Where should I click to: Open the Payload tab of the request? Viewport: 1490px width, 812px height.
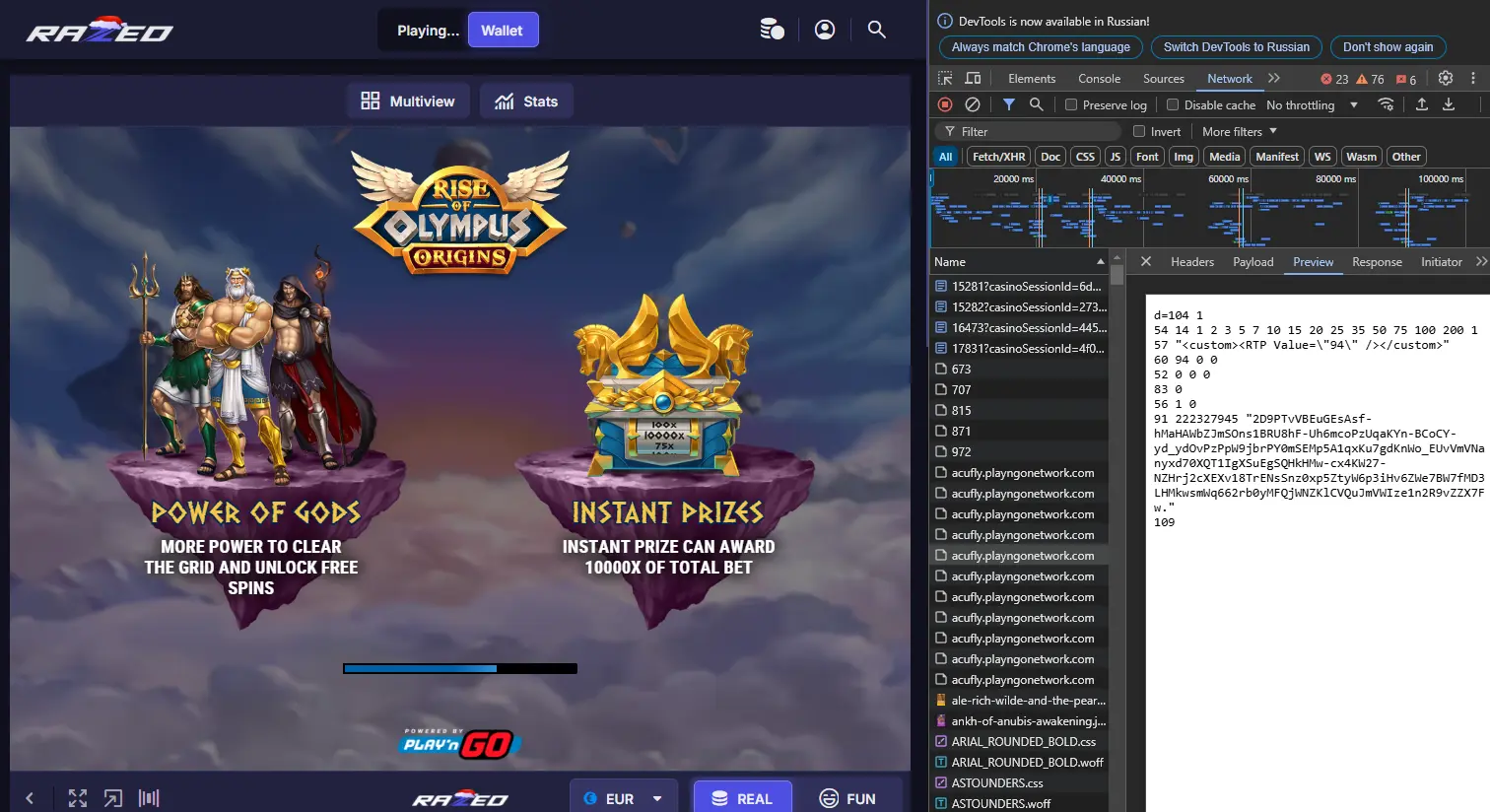click(x=1253, y=261)
